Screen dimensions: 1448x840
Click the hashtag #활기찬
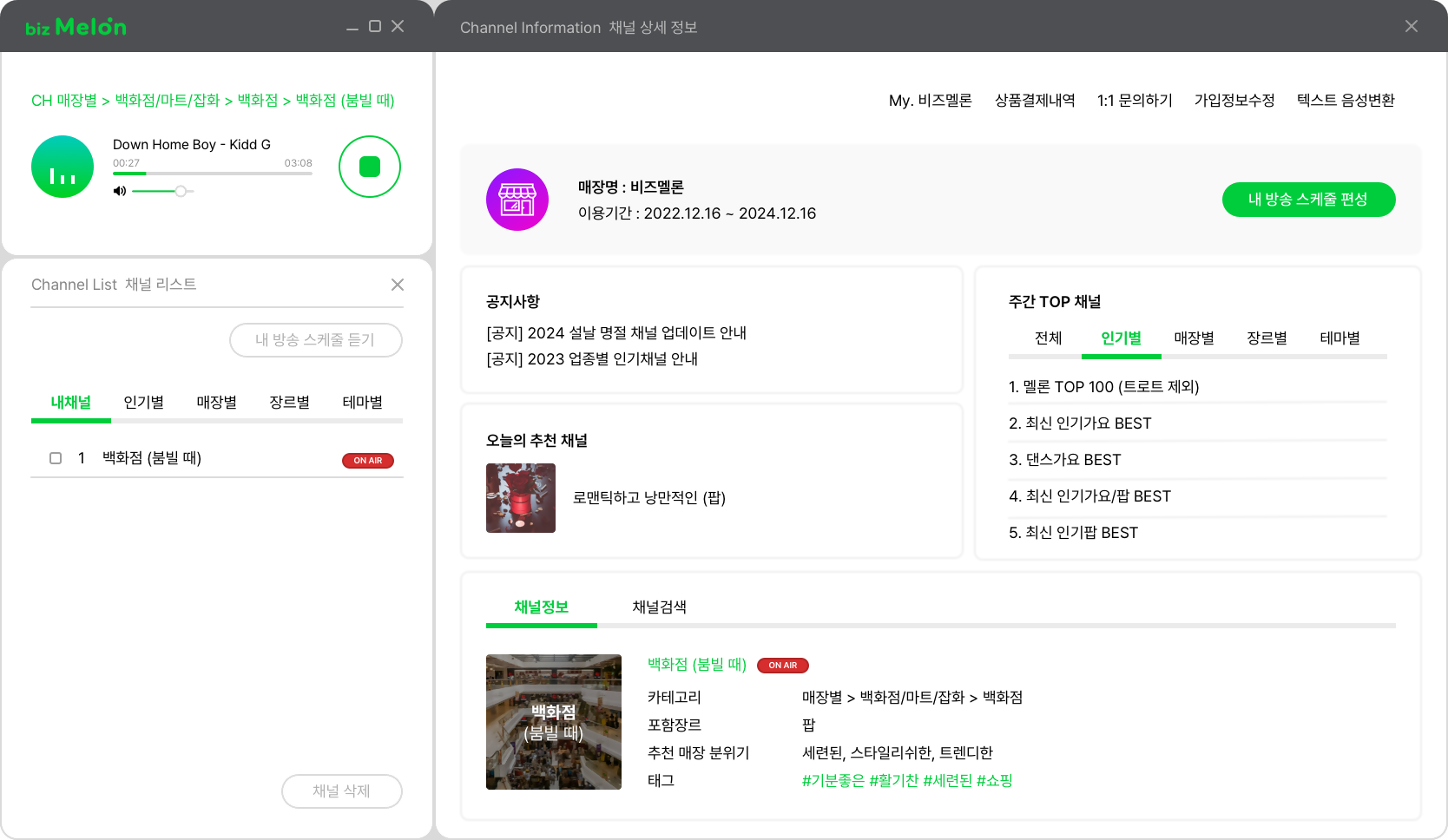894,781
